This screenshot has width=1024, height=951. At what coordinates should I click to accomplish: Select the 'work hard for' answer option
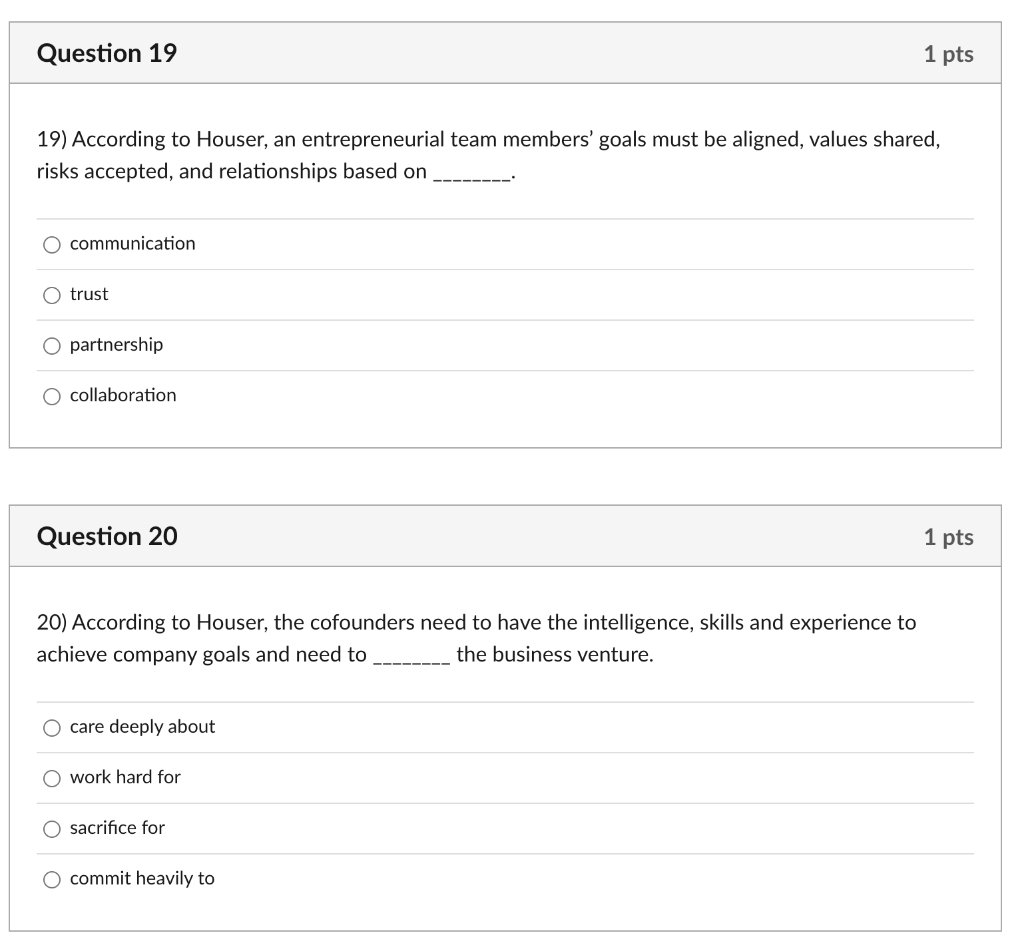[x=51, y=777]
